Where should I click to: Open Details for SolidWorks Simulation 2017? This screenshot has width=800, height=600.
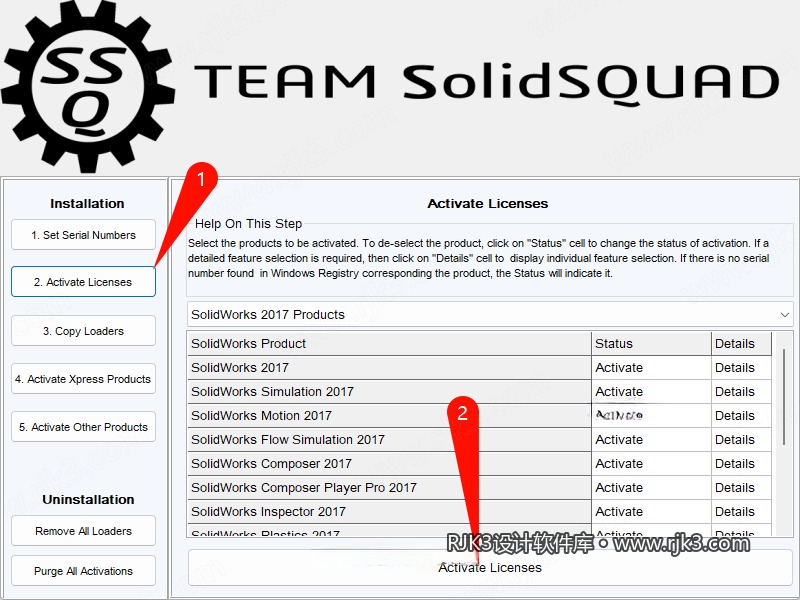click(x=741, y=391)
